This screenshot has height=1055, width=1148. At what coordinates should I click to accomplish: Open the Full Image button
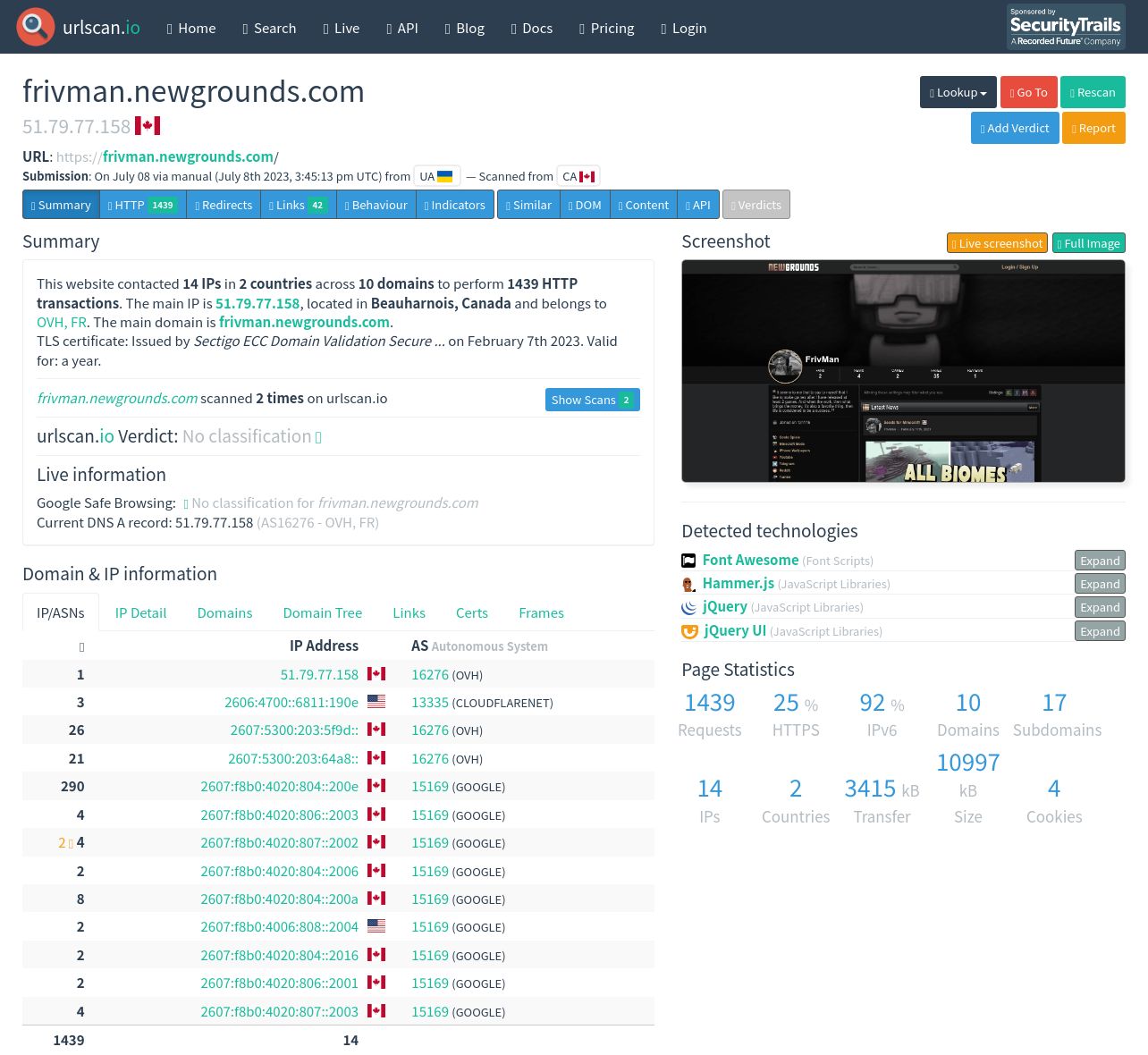(x=1089, y=243)
